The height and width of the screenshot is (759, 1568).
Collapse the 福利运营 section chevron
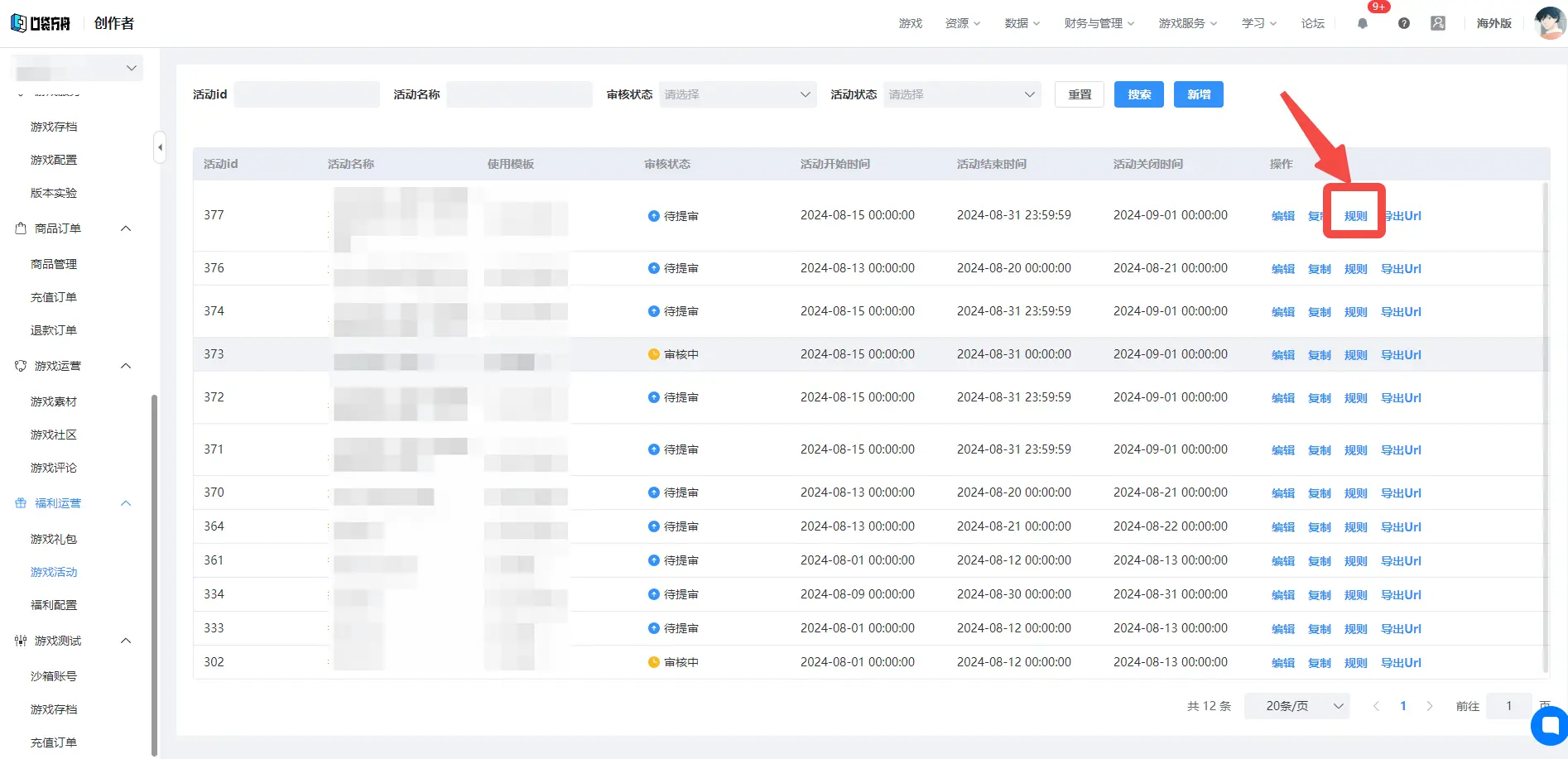[126, 503]
